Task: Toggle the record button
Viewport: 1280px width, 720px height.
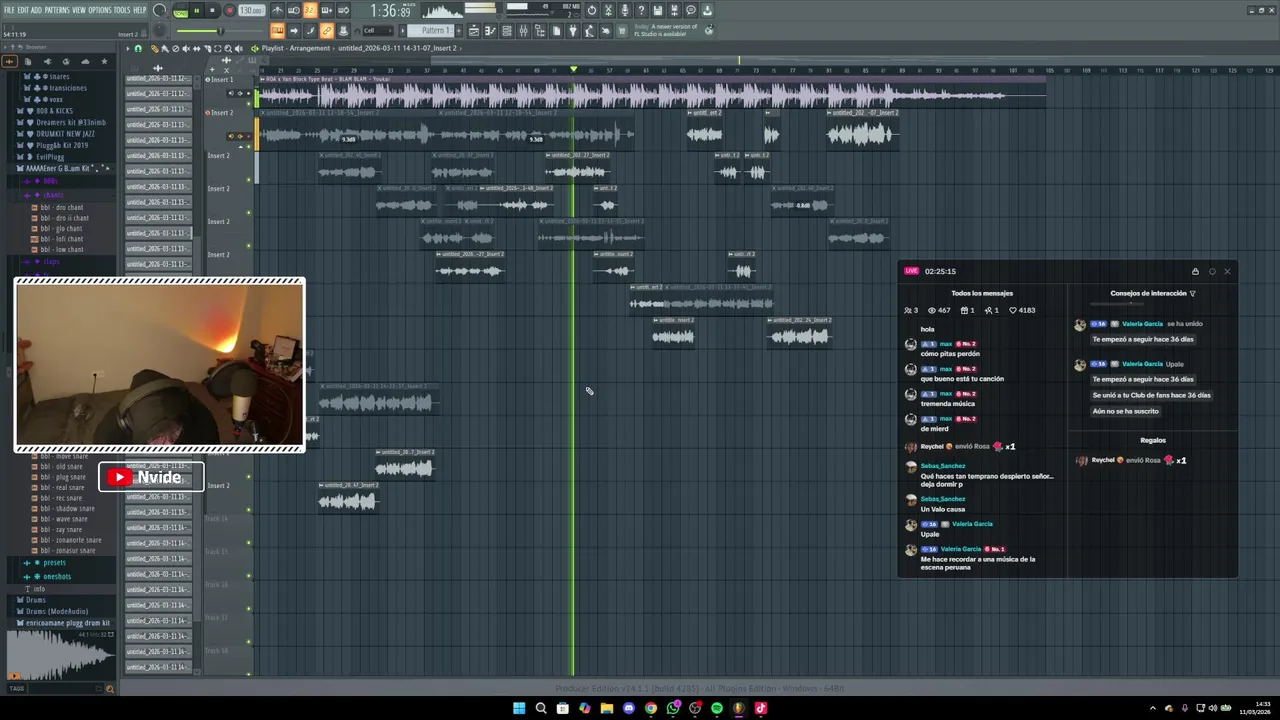Action: [x=229, y=10]
